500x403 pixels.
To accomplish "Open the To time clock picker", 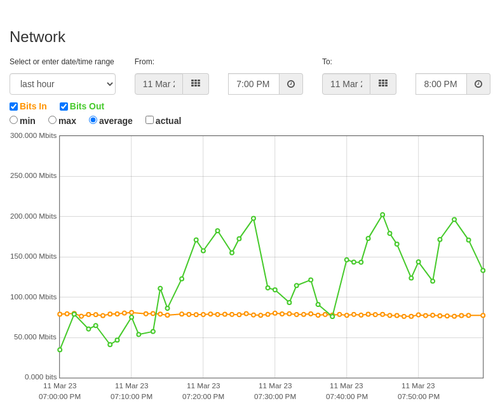I will [x=478, y=84].
